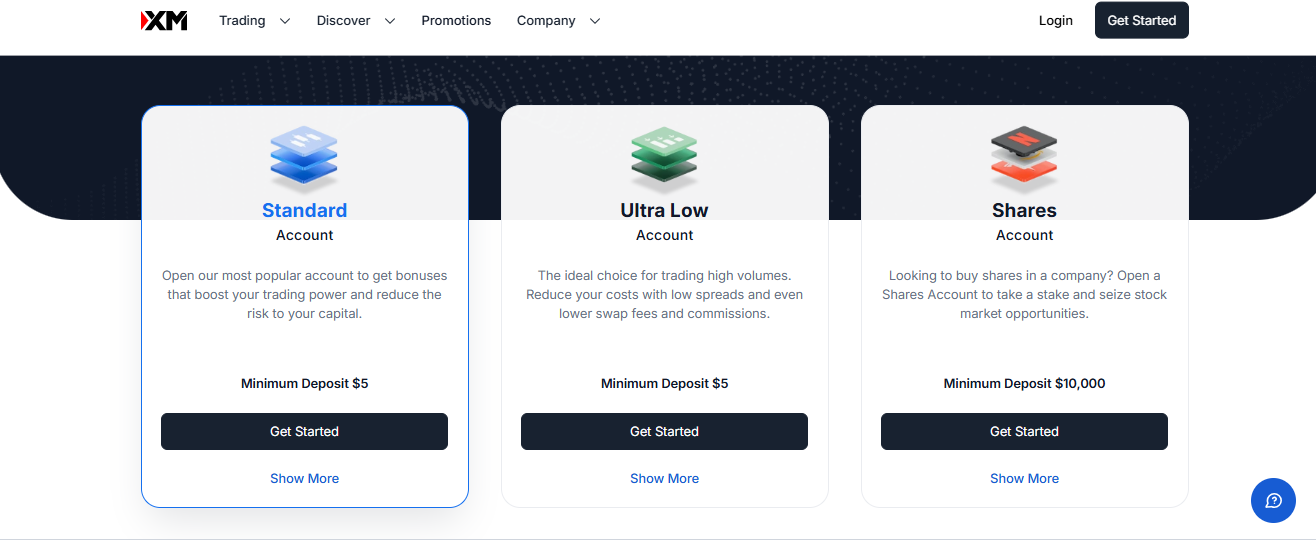Click the Discover navigation menu label
The height and width of the screenshot is (542, 1316).
(x=343, y=20)
